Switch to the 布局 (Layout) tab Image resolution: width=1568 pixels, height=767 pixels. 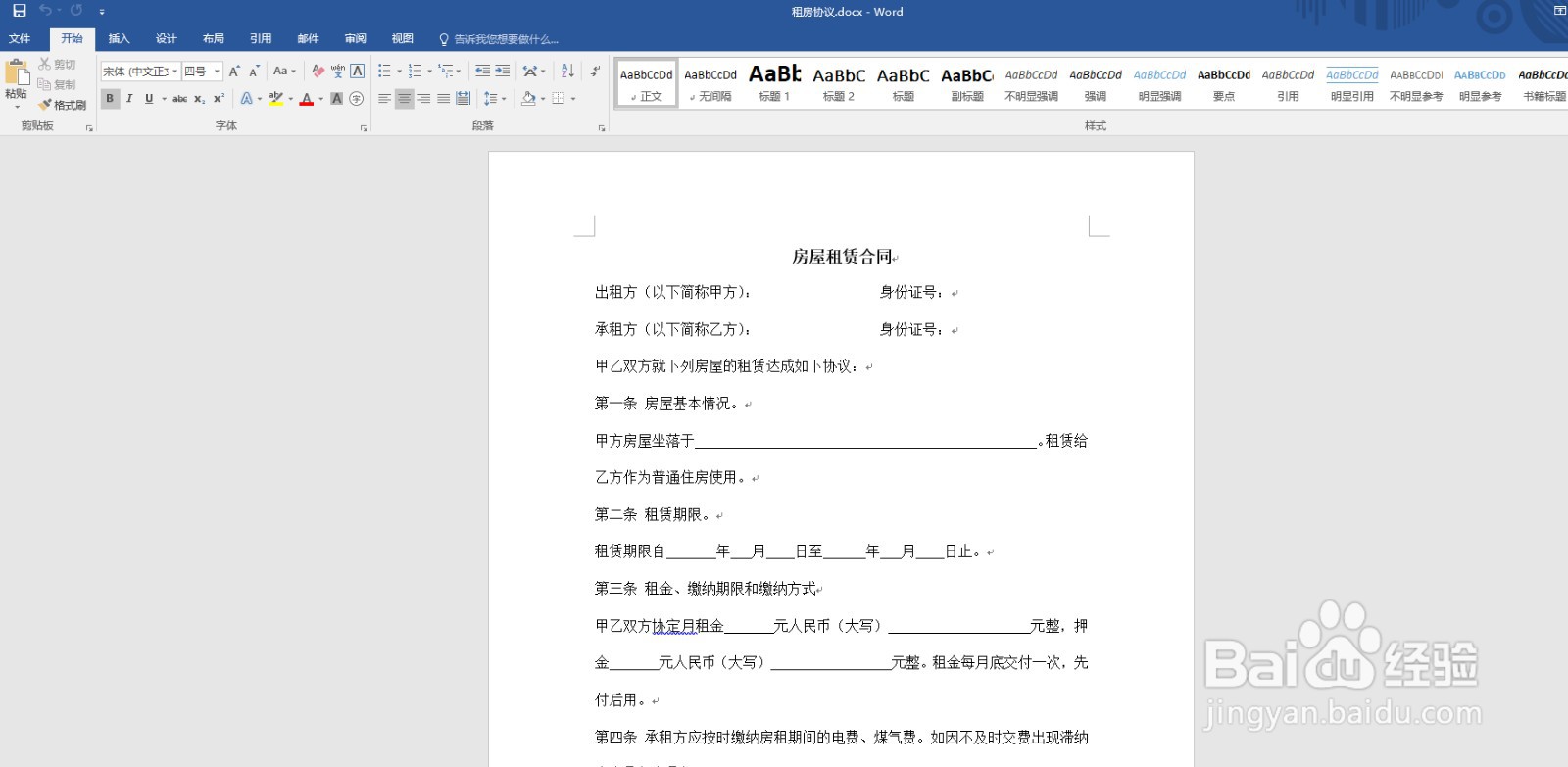pos(214,39)
